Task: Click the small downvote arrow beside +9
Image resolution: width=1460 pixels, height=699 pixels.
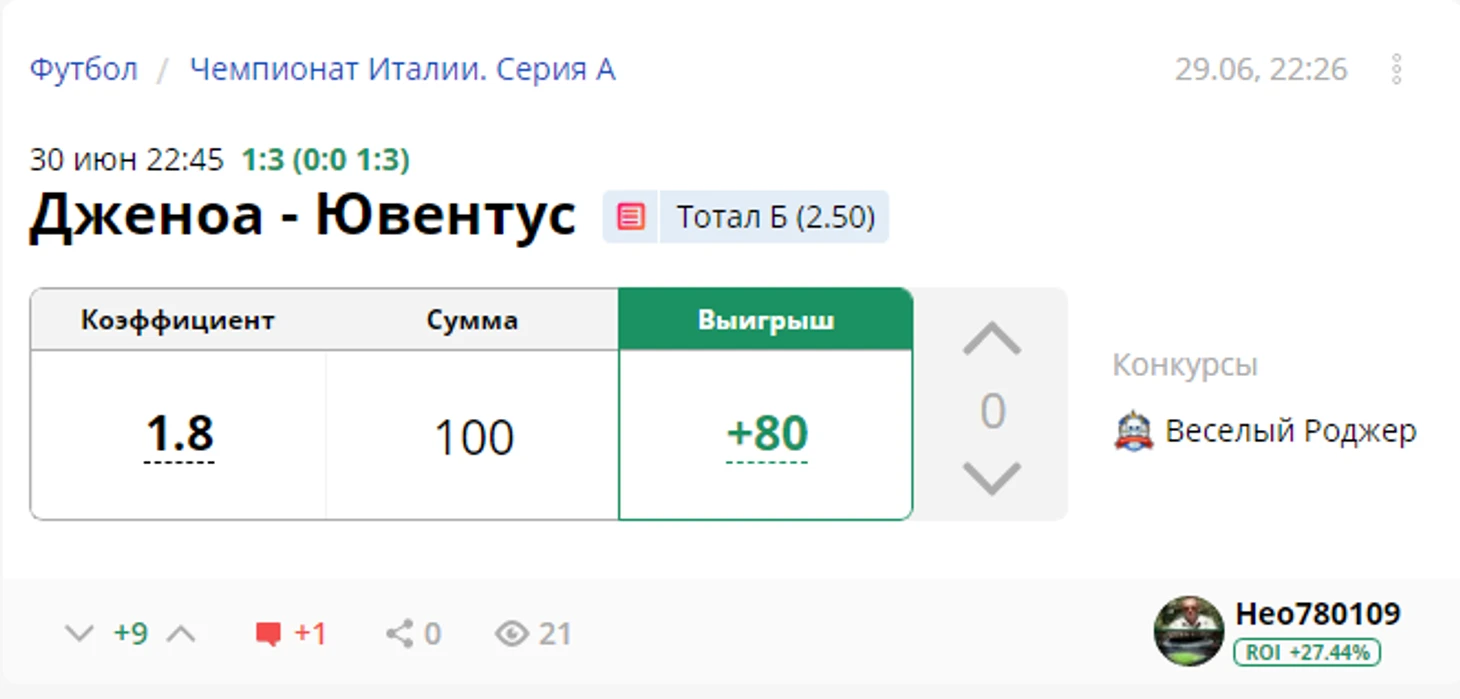Action: click(x=79, y=634)
